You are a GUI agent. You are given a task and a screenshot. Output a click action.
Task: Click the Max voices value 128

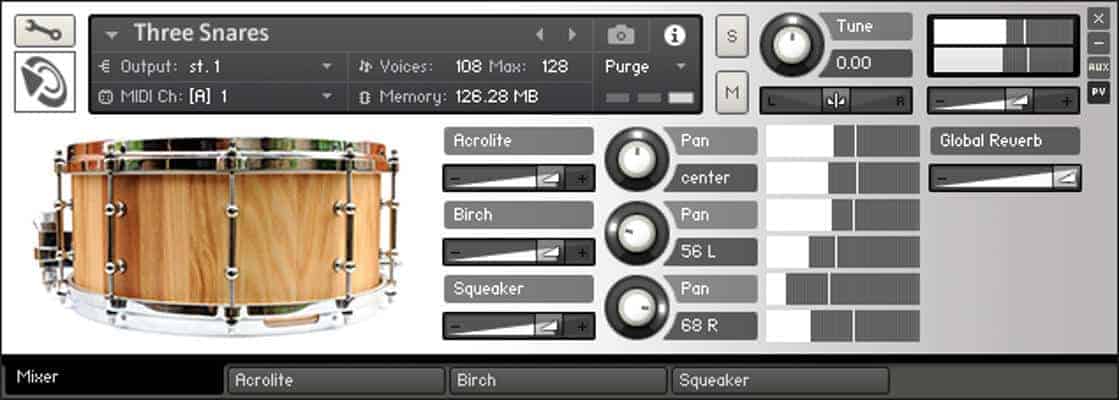coord(555,67)
